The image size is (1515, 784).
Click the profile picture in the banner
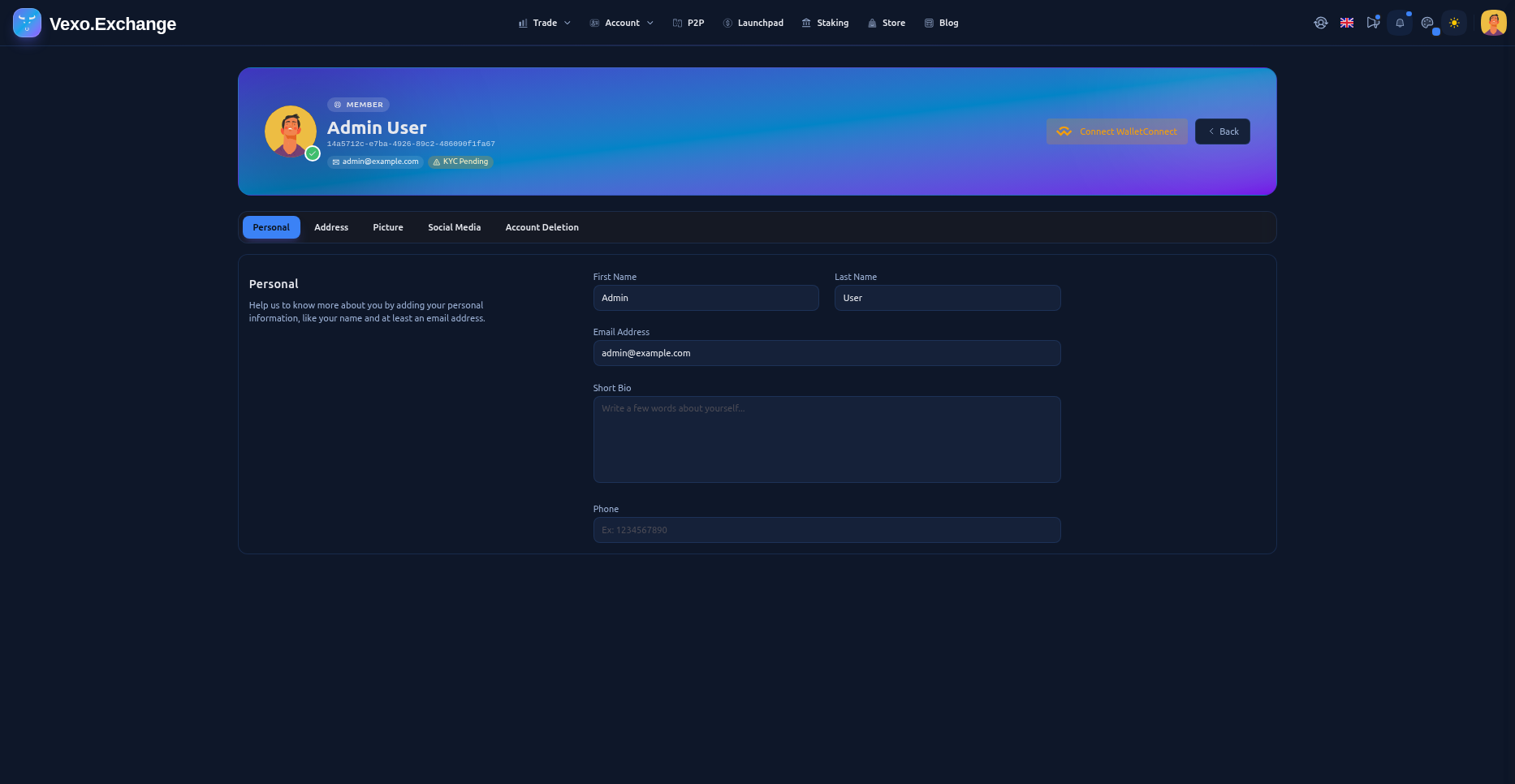(x=291, y=131)
